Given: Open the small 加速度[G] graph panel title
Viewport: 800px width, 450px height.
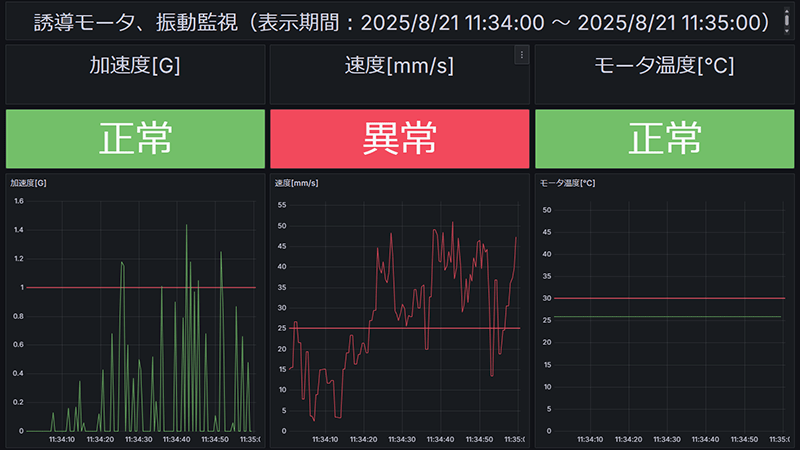Looking at the screenshot, I should tap(29, 183).
